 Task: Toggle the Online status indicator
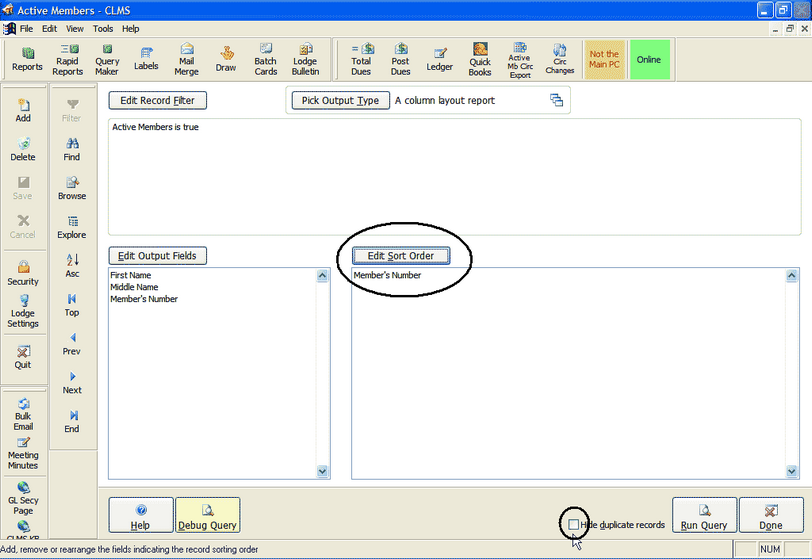tap(649, 60)
